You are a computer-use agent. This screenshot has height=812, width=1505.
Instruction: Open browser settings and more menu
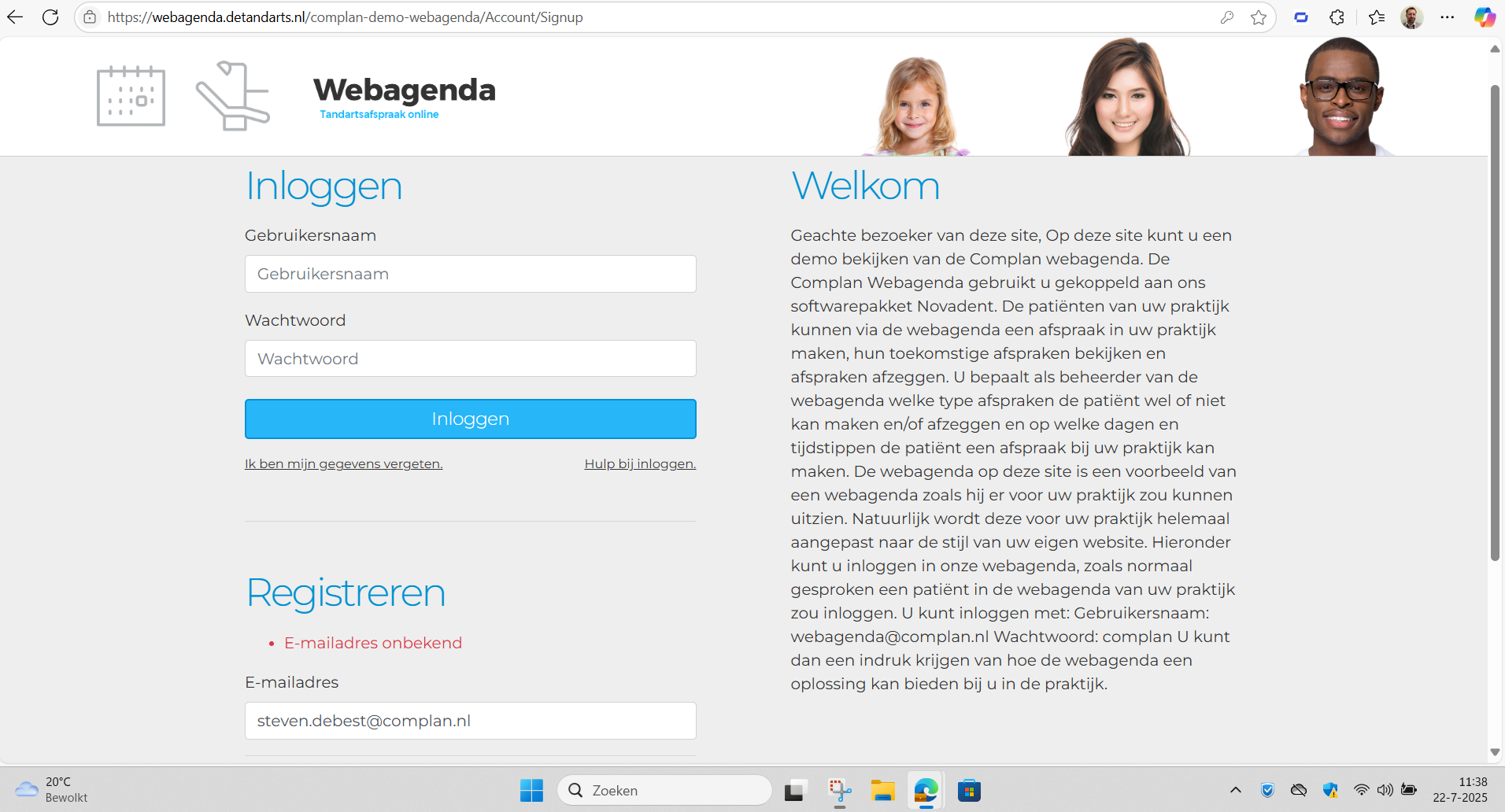(1447, 17)
